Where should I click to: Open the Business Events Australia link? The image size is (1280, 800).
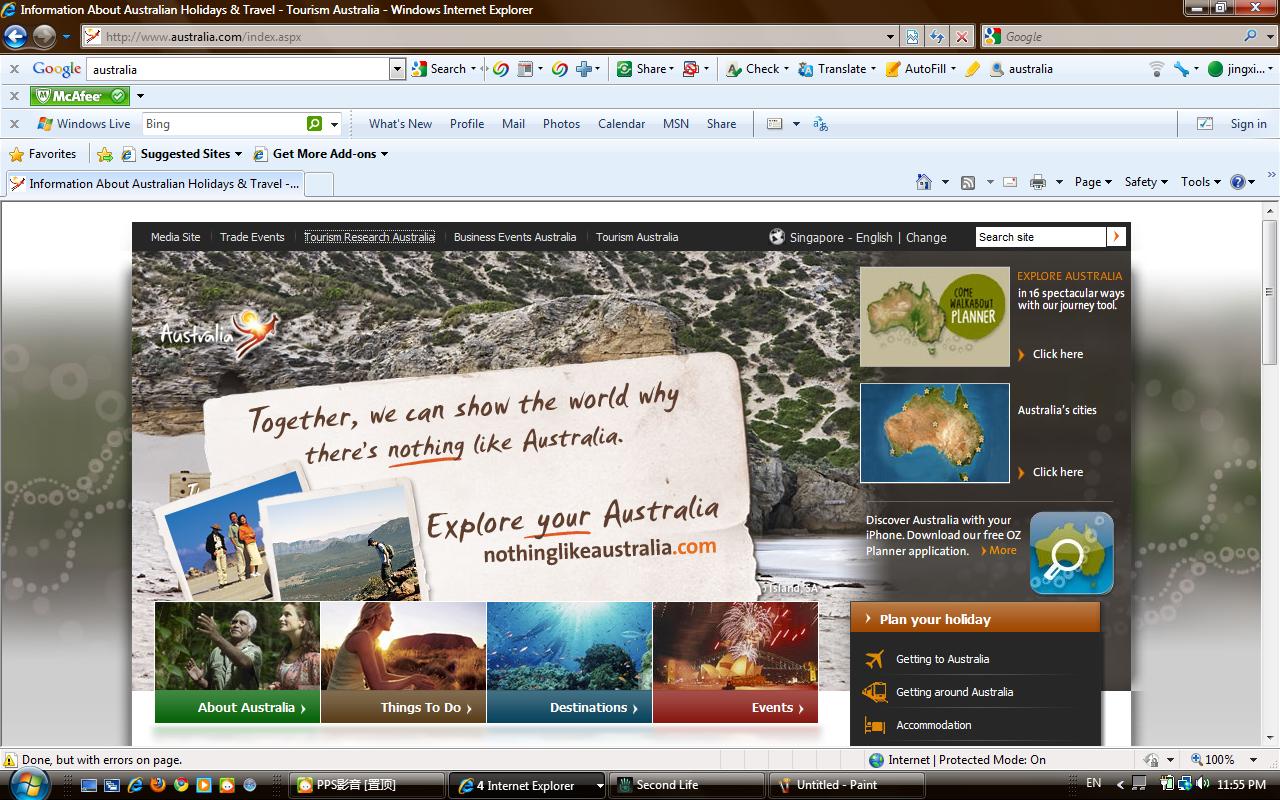tap(515, 237)
